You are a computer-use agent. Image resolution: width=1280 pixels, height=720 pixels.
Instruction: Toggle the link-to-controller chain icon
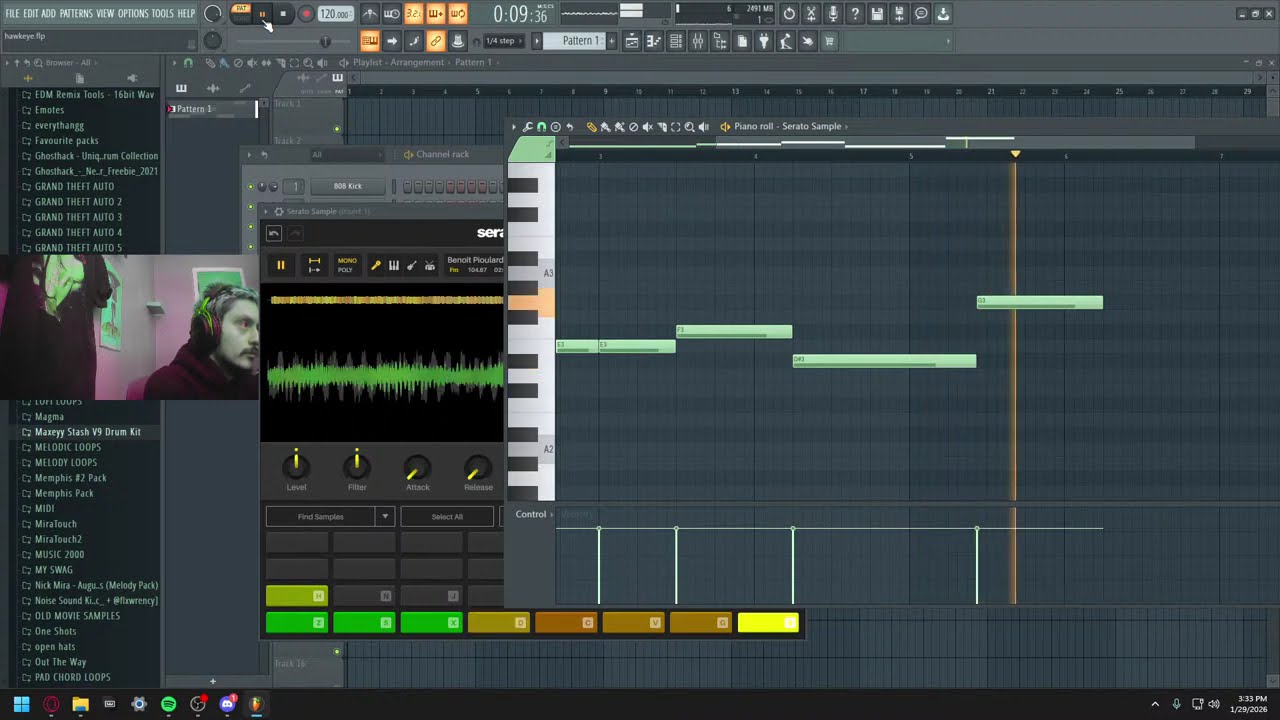[436, 41]
